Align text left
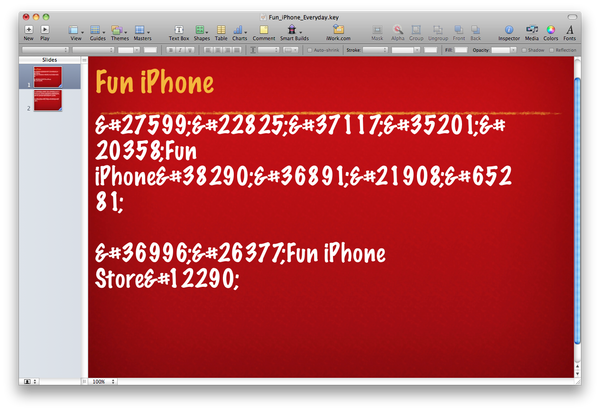Viewport: 600px width, 411px height. [x=208, y=50]
